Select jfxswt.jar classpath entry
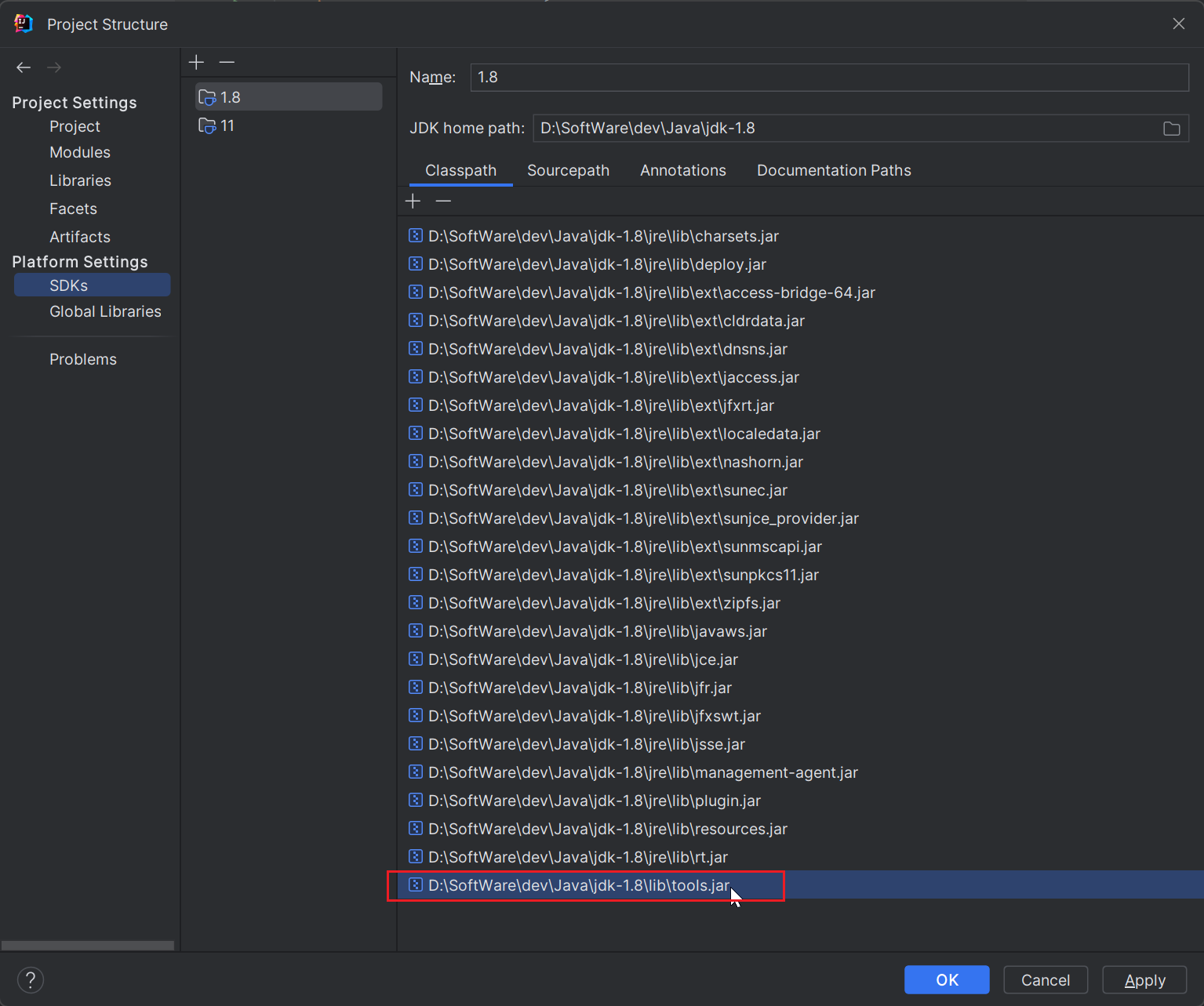1204x1006 pixels. pyautogui.click(x=800, y=716)
